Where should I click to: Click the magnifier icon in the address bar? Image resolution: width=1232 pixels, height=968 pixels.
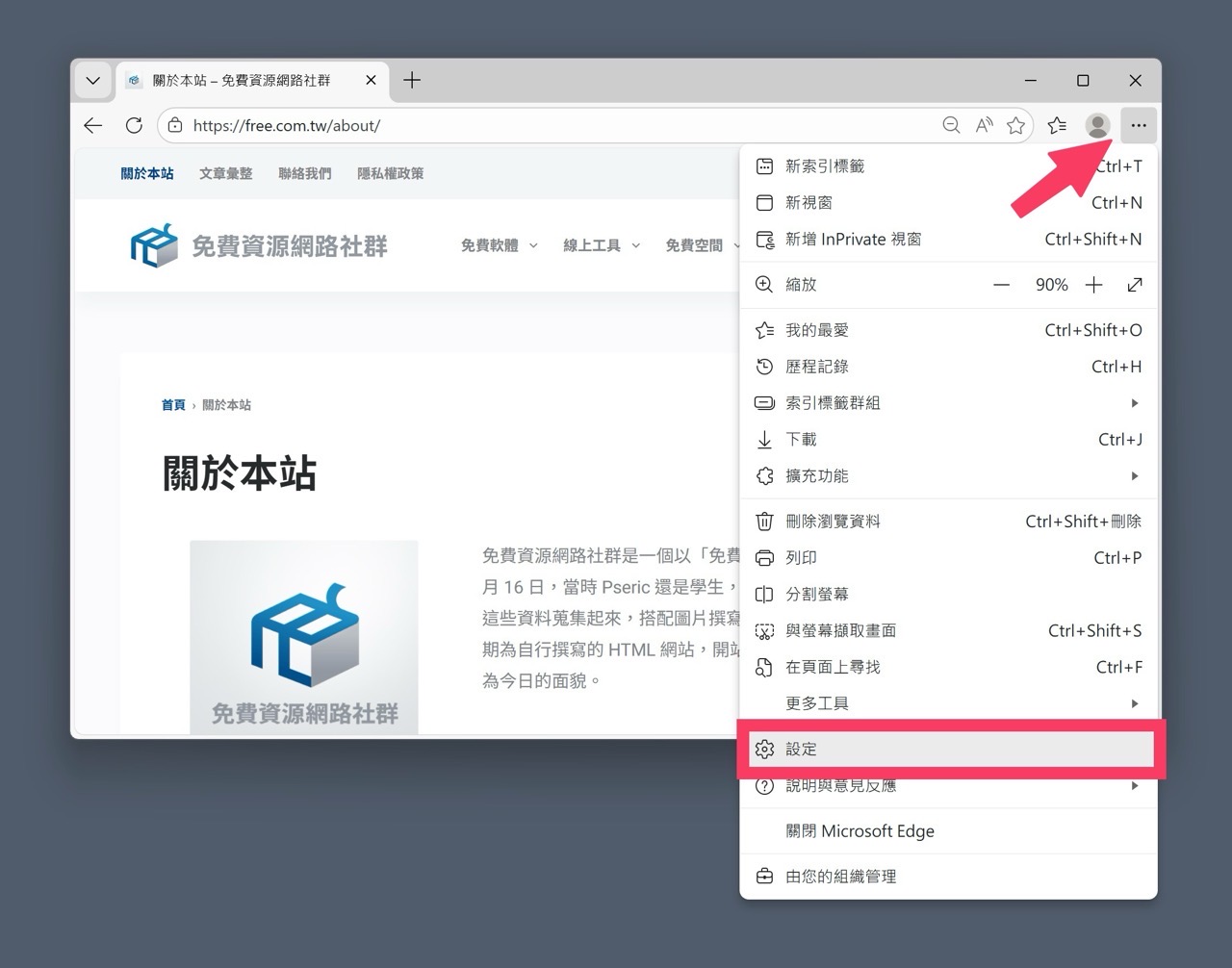(951, 125)
